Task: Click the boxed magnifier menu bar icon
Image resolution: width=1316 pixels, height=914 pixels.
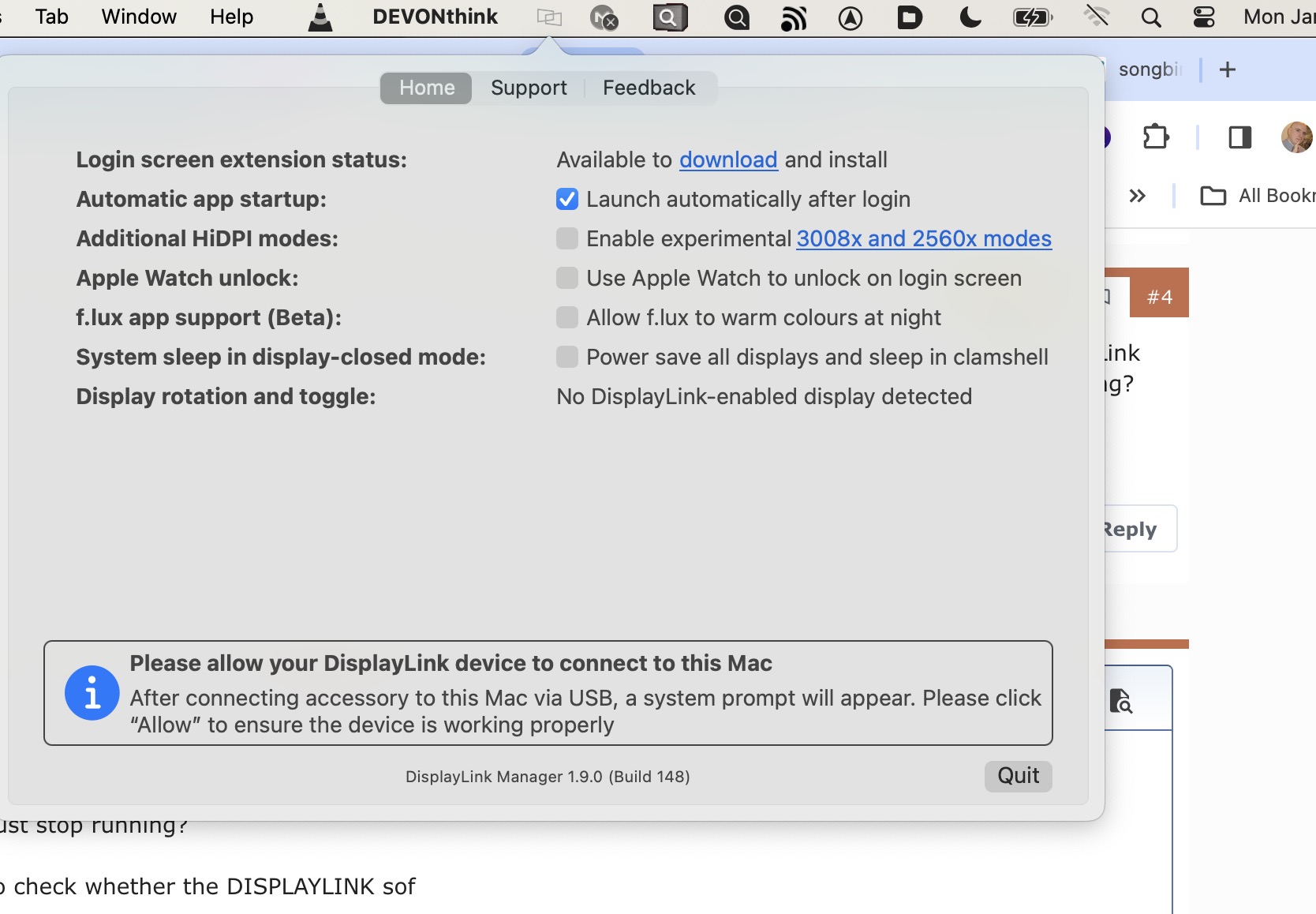Action: click(670, 17)
